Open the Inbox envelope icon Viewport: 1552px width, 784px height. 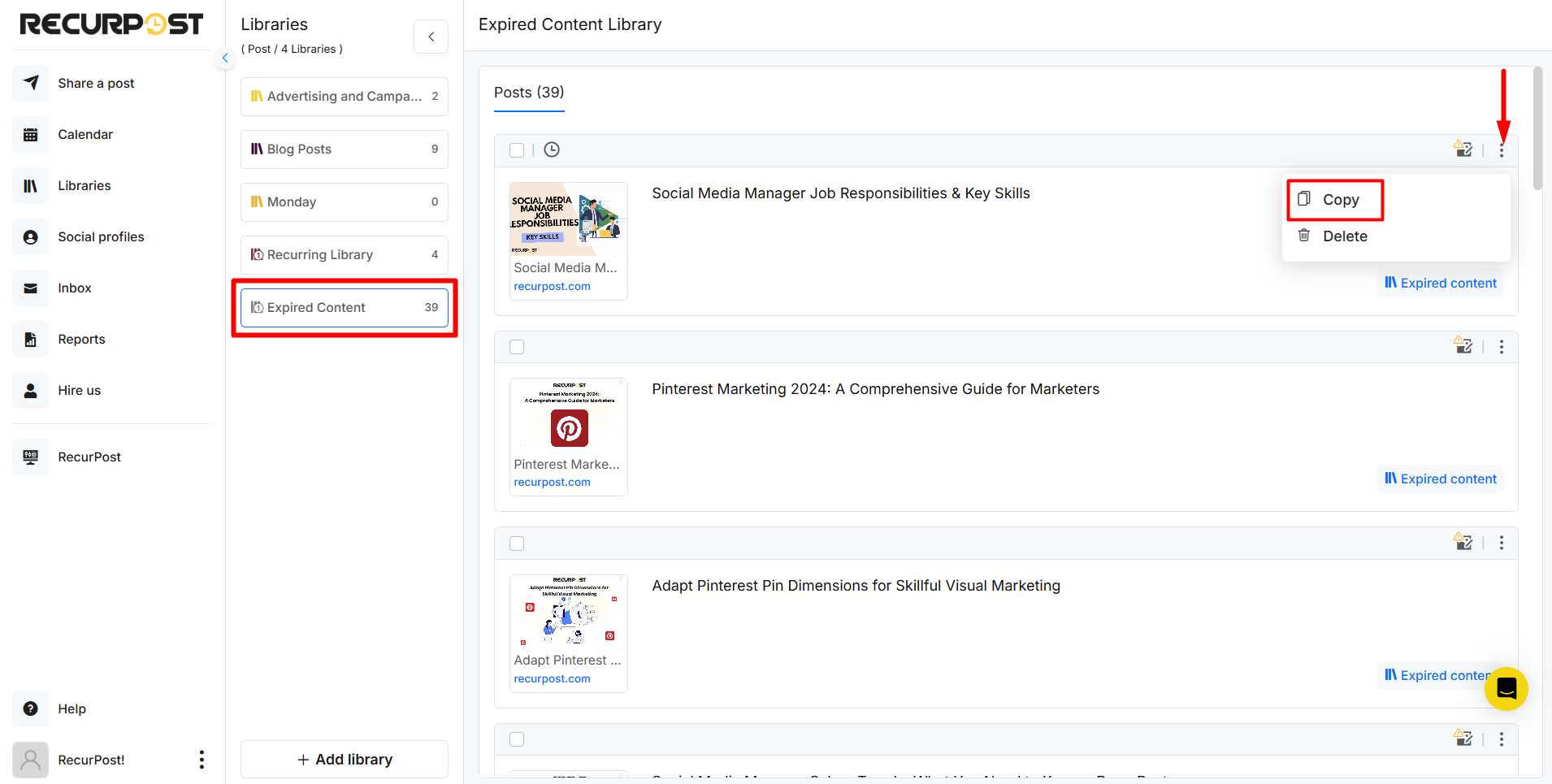pyautogui.click(x=31, y=288)
